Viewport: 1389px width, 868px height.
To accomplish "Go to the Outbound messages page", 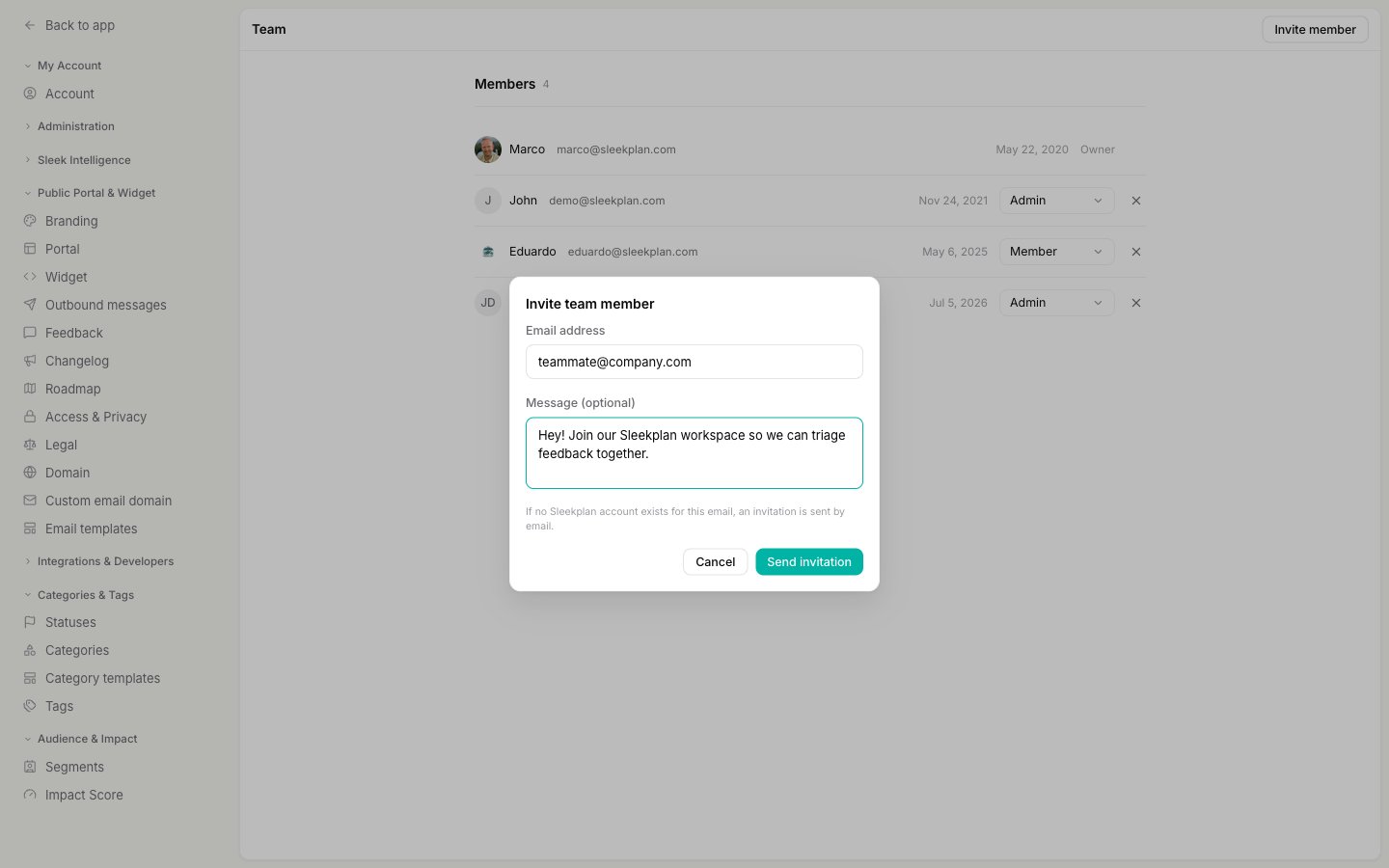I will click(x=106, y=305).
